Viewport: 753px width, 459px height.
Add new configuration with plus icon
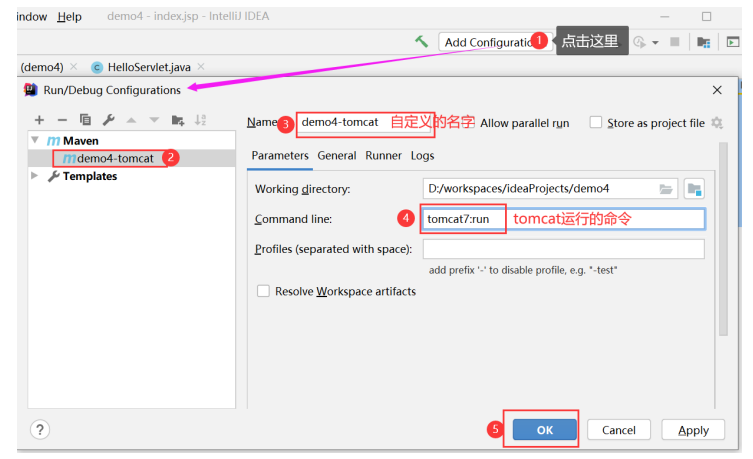pyautogui.click(x=39, y=120)
